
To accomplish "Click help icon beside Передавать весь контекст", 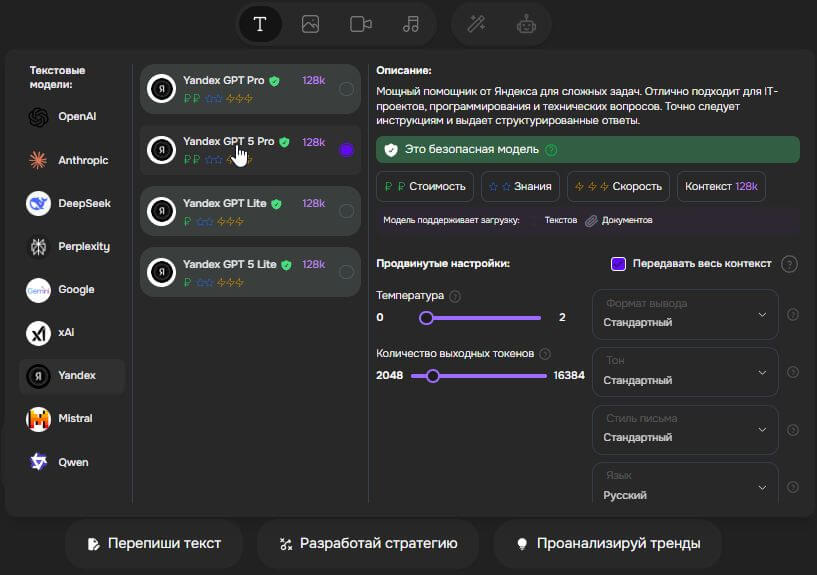I will (x=789, y=264).
